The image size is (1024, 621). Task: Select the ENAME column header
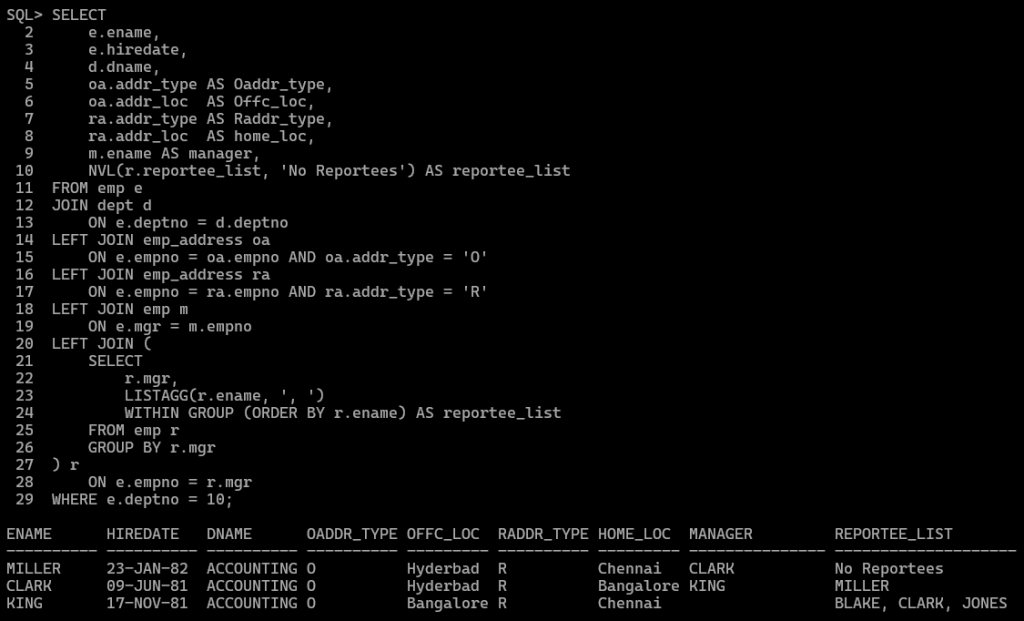[x=29, y=534]
